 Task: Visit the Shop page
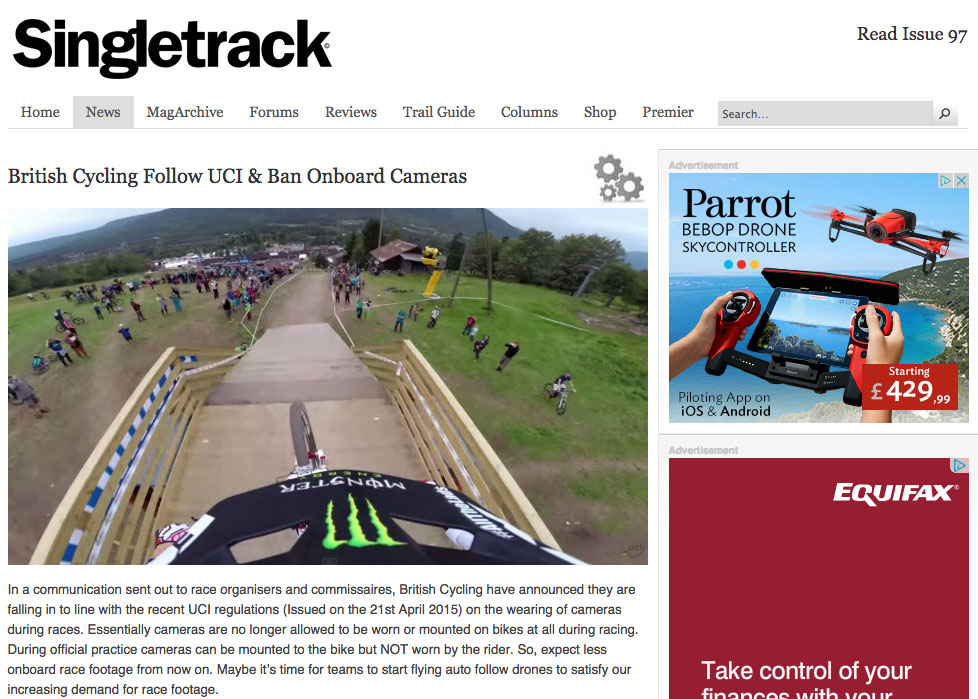(600, 112)
